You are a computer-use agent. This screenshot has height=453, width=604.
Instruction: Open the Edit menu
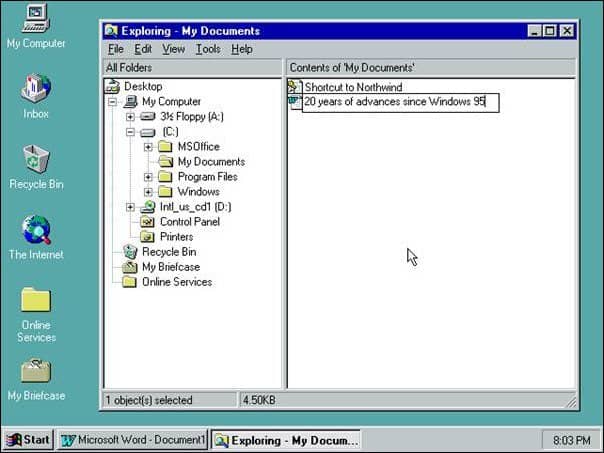(143, 49)
